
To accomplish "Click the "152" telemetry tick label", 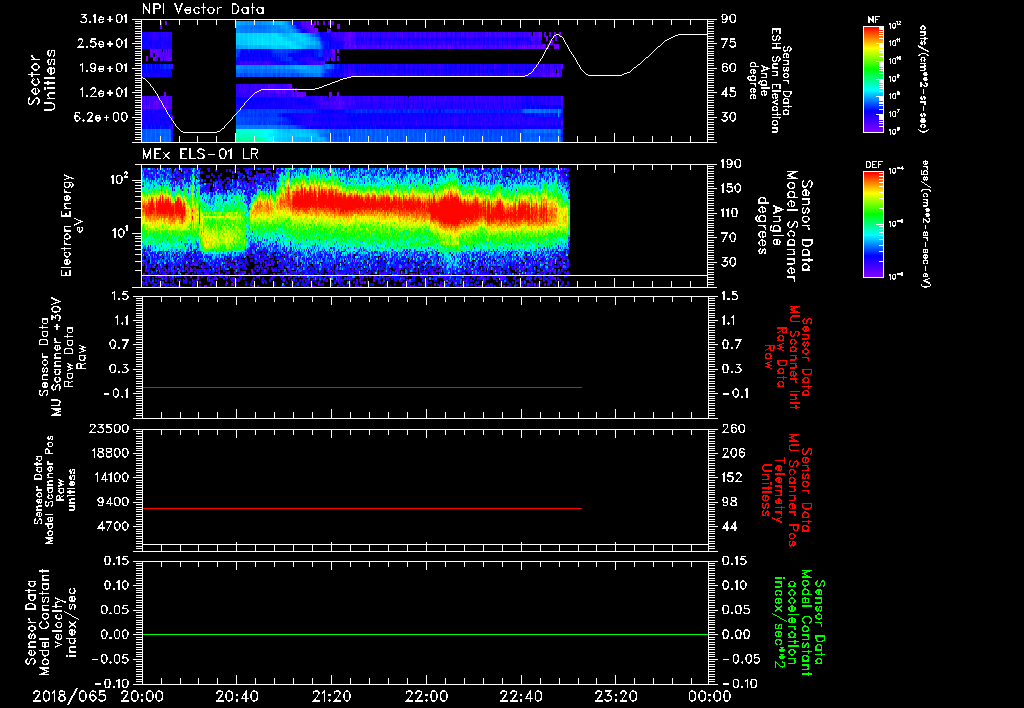I will coord(733,477).
